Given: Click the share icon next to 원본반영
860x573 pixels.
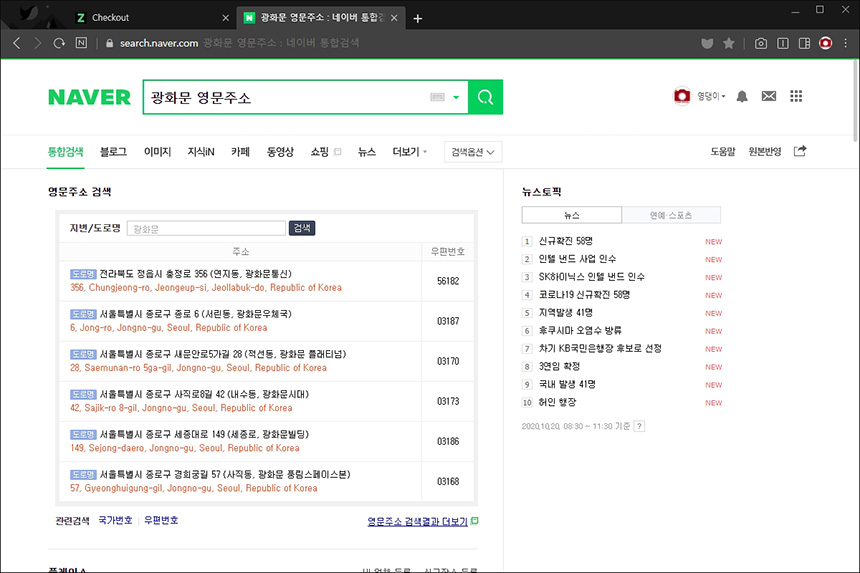Looking at the screenshot, I should click(x=800, y=151).
